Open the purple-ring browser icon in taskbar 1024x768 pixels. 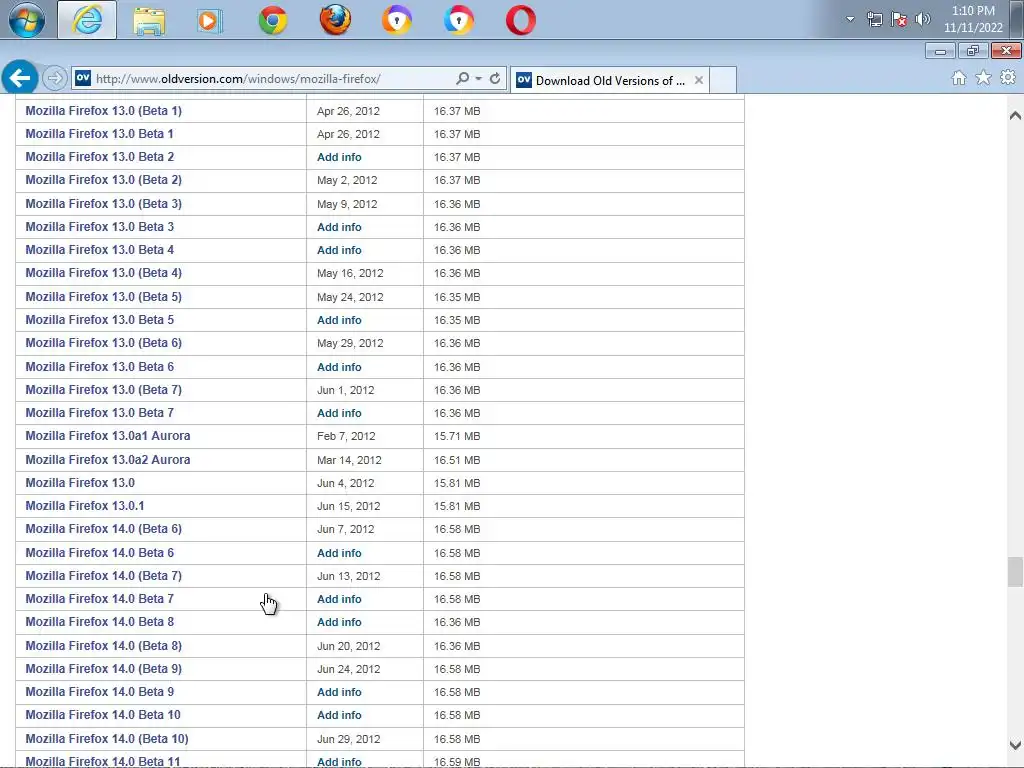coord(397,20)
